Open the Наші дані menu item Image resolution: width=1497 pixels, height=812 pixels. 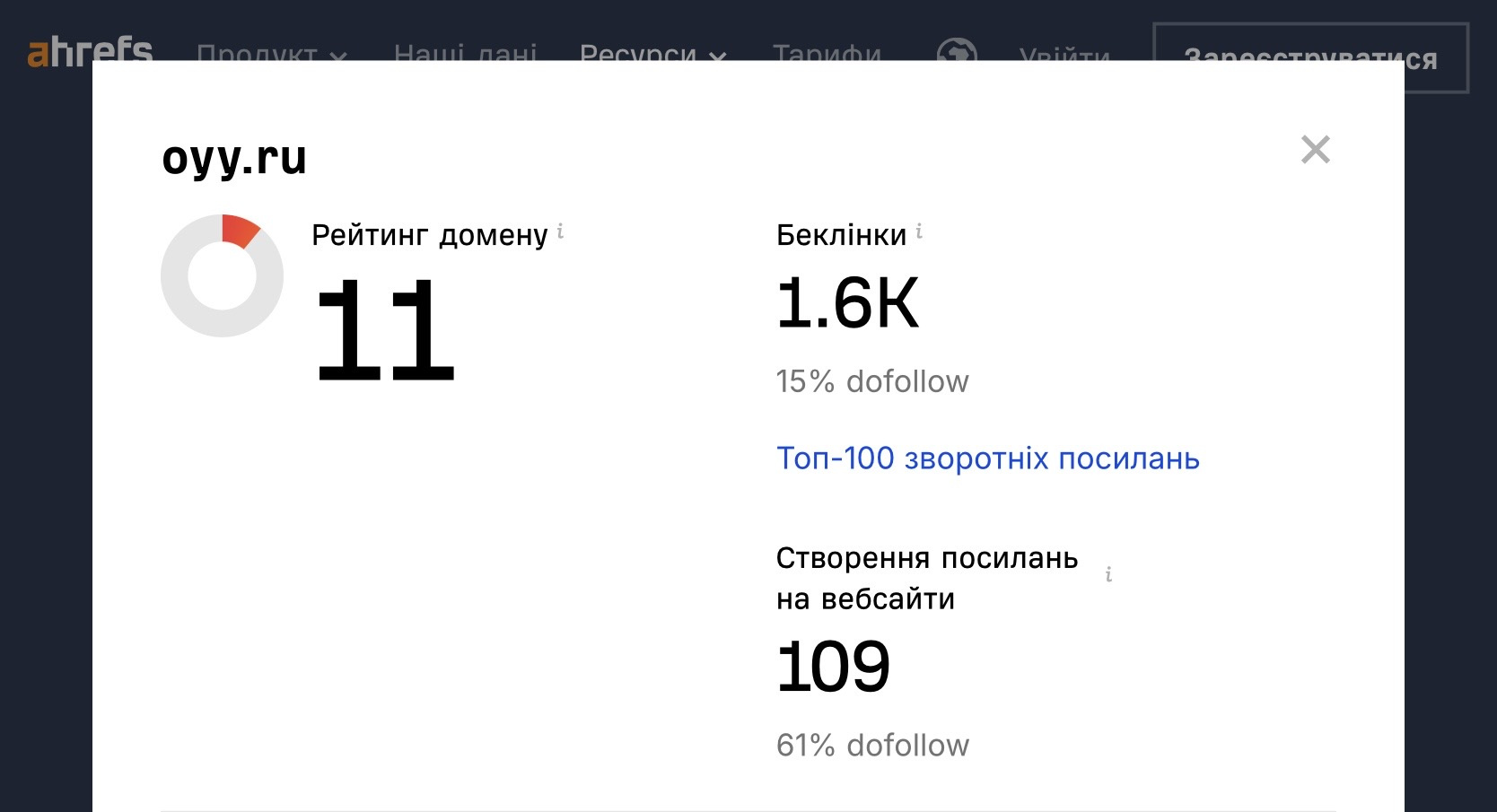(465, 52)
